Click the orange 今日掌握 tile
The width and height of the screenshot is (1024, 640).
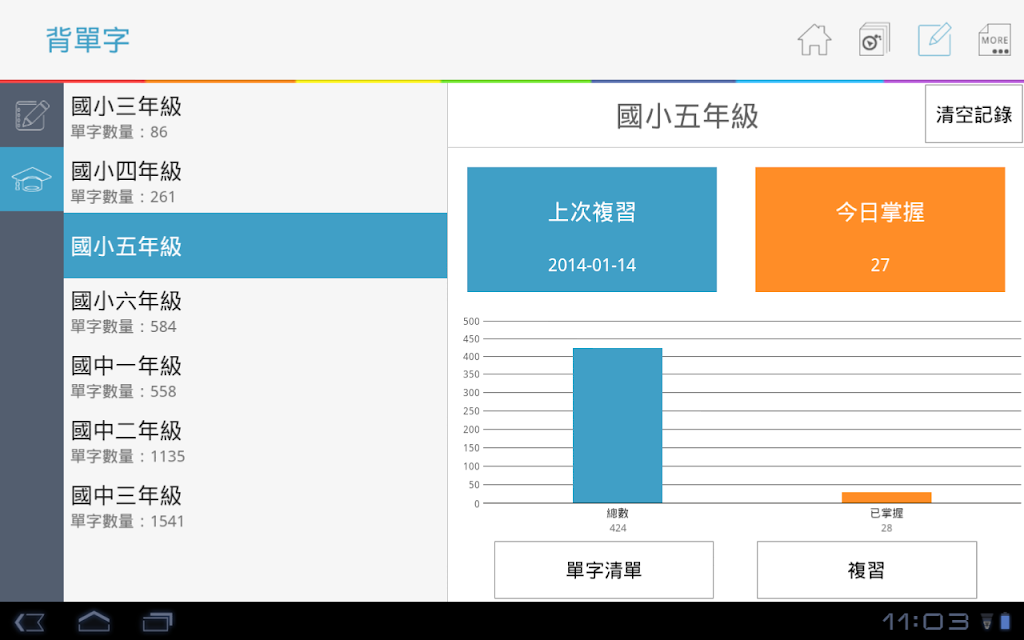pos(880,229)
